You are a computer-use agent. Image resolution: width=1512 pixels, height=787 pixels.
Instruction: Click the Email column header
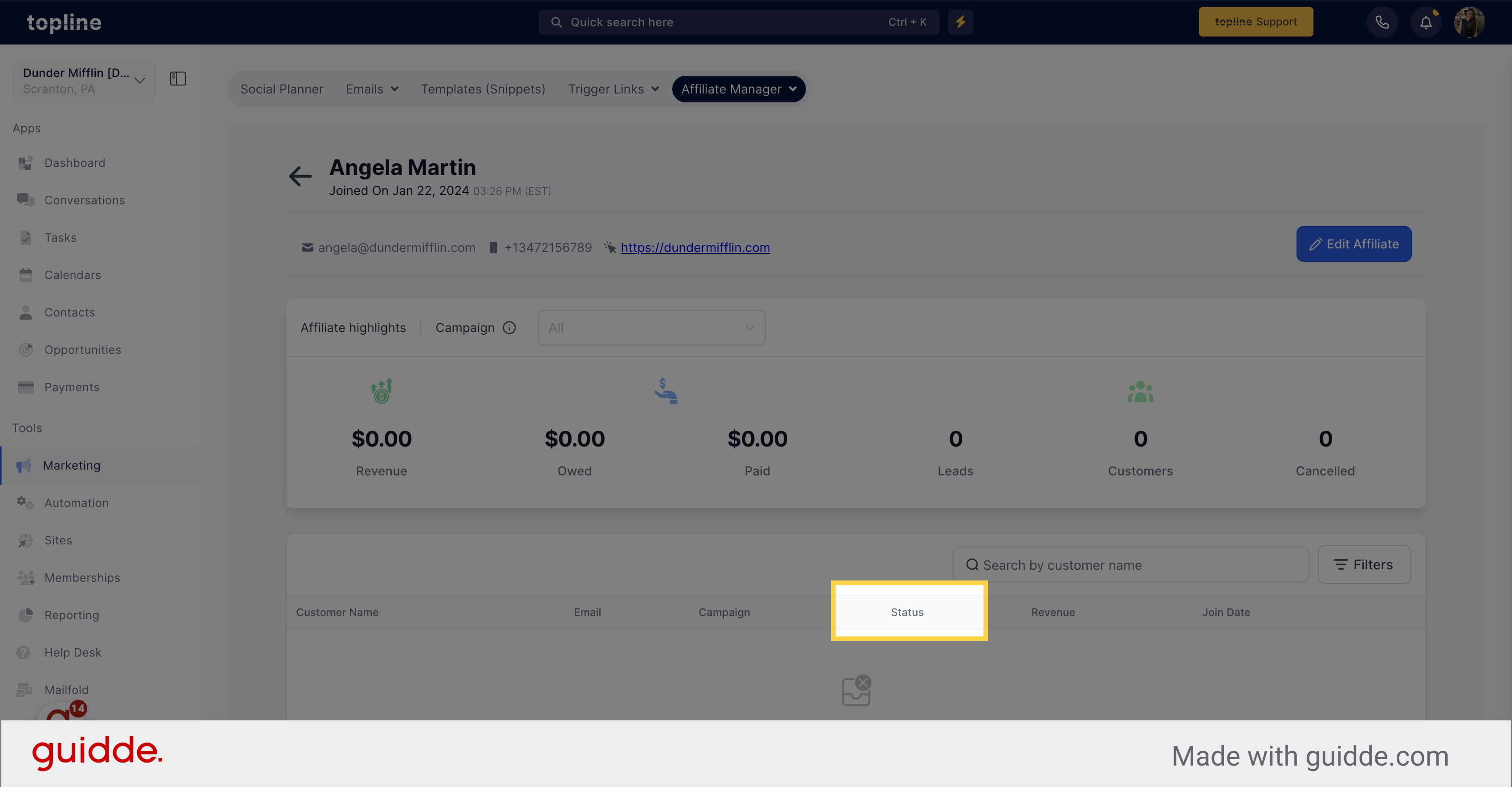click(588, 612)
